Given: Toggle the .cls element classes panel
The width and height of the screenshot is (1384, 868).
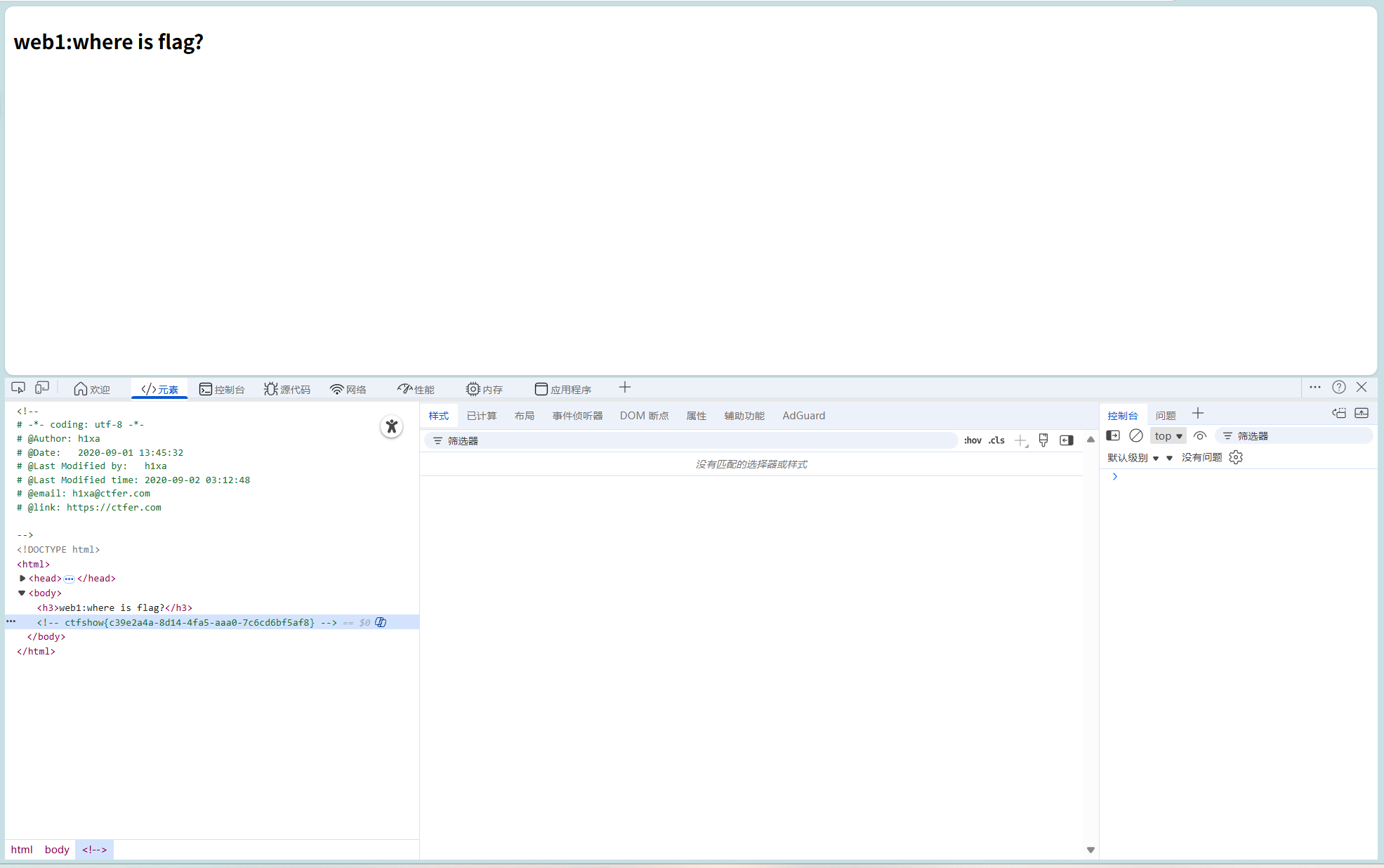Looking at the screenshot, I should tap(996, 440).
